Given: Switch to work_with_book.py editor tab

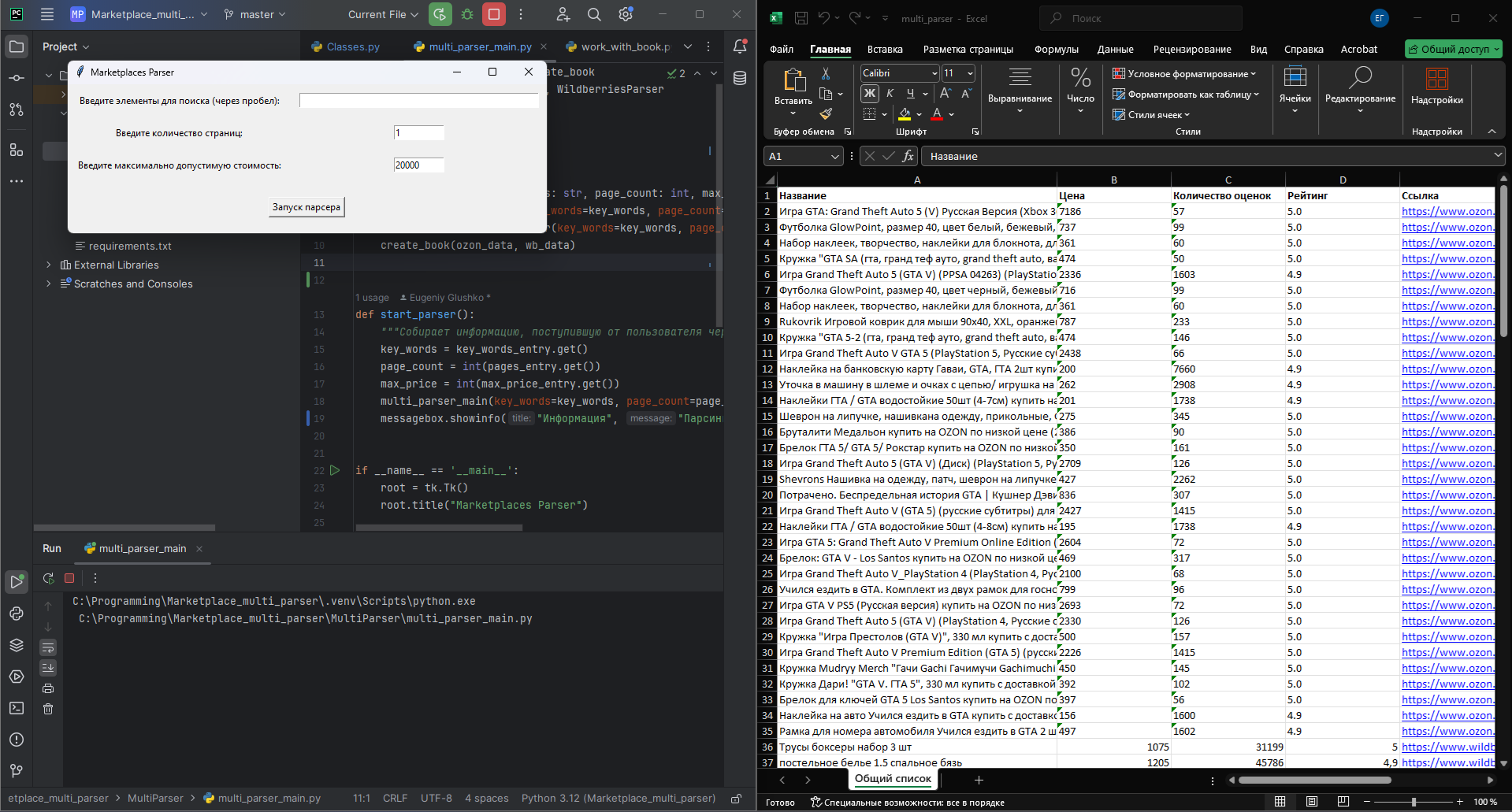Looking at the screenshot, I should [x=618, y=46].
